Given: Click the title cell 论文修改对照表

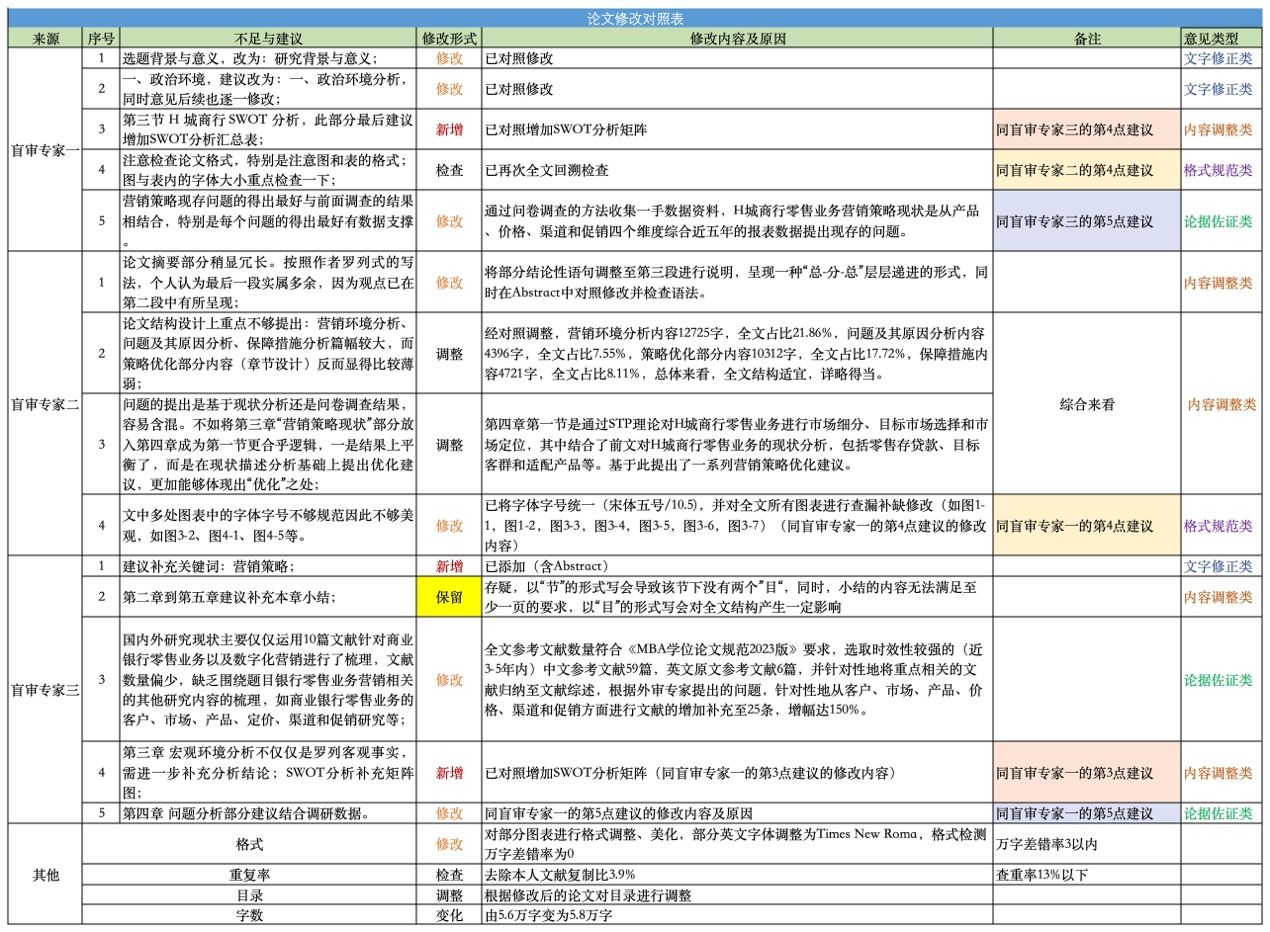Looking at the screenshot, I should (x=635, y=18).
